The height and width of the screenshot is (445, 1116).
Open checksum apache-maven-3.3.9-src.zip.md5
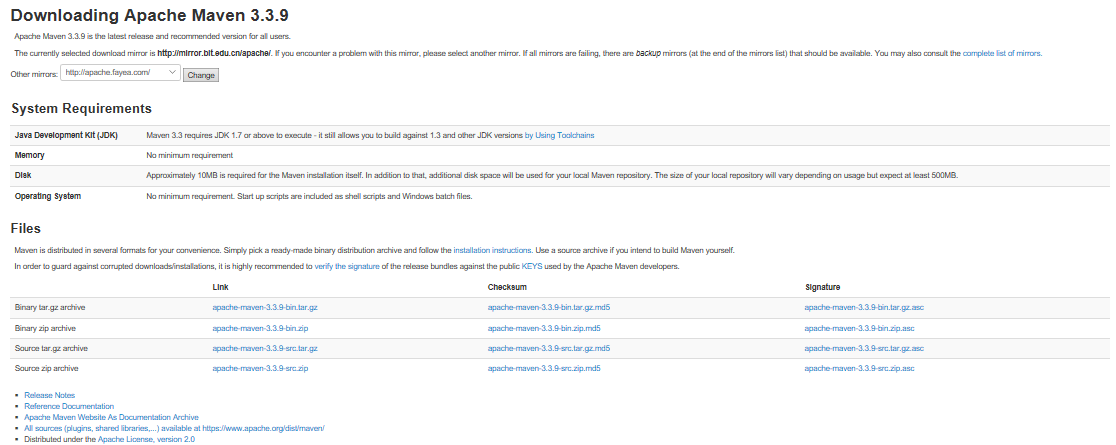click(544, 369)
